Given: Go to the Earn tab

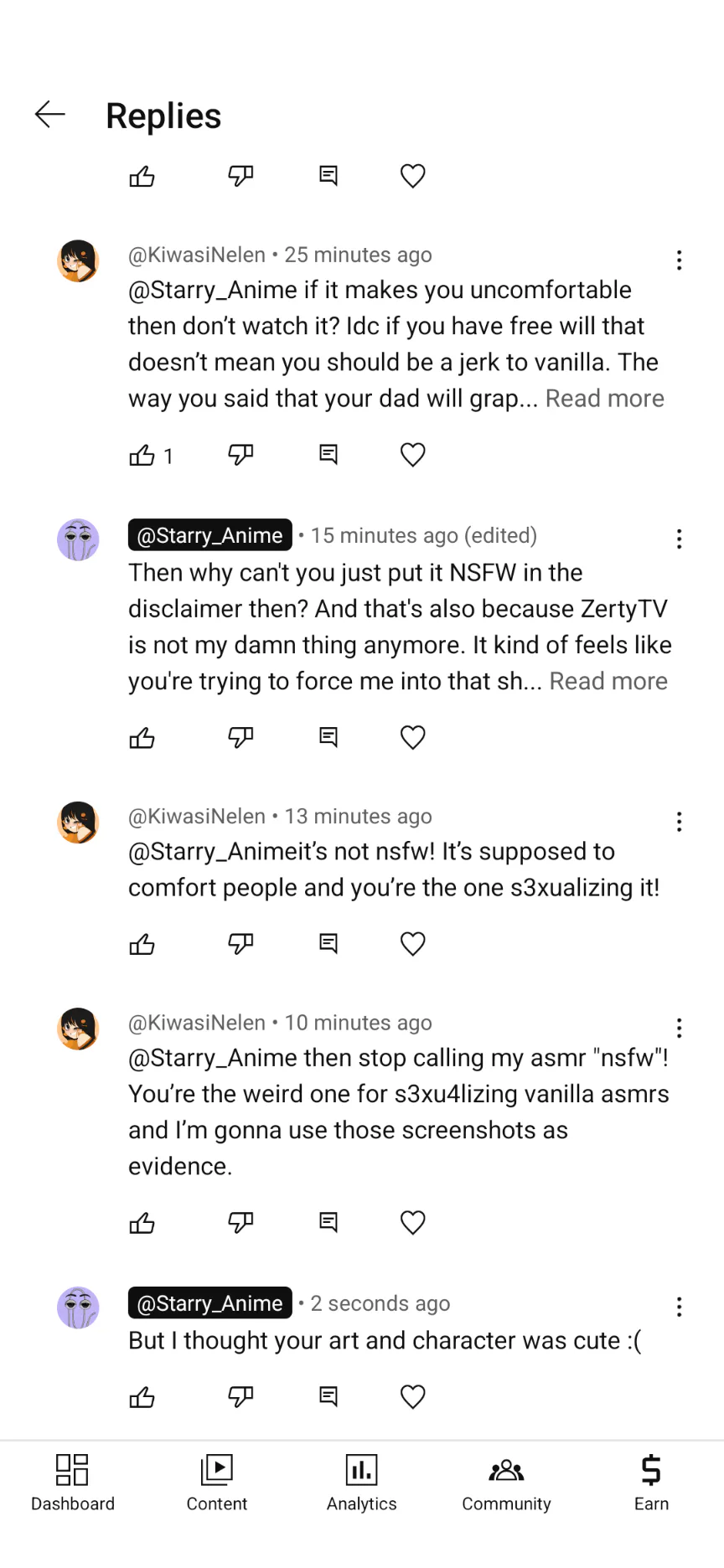Looking at the screenshot, I should pos(651,1483).
